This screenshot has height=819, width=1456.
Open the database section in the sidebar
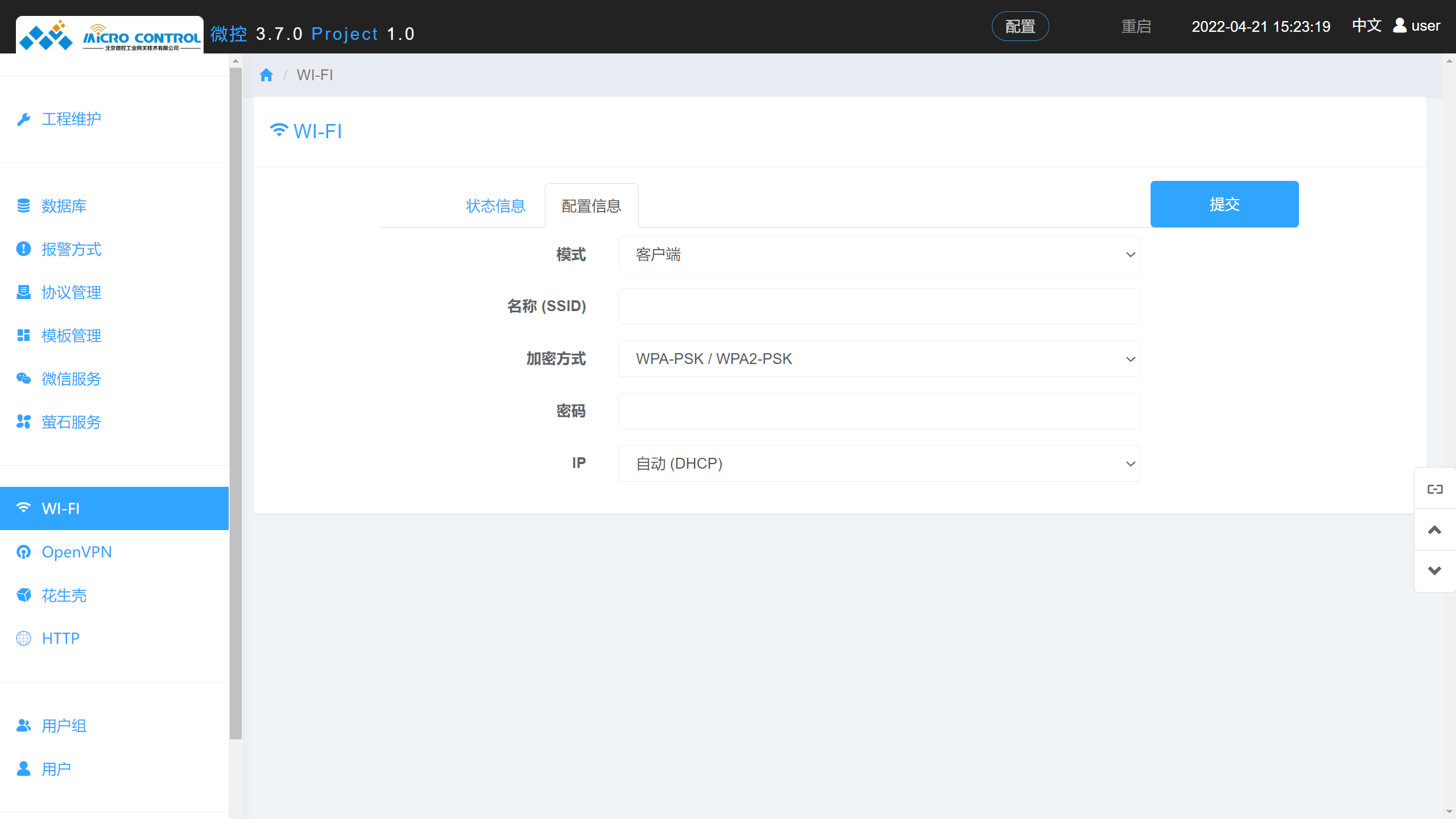pyautogui.click(x=64, y=206)
